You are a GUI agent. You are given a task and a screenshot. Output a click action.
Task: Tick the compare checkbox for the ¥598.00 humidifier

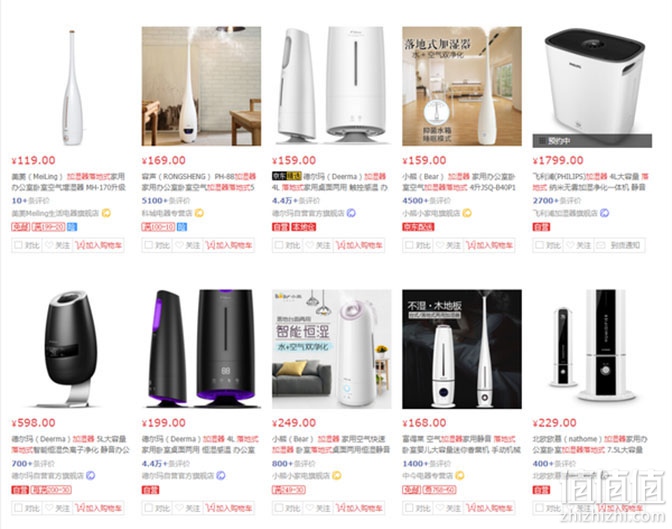[x=18, y=508]
